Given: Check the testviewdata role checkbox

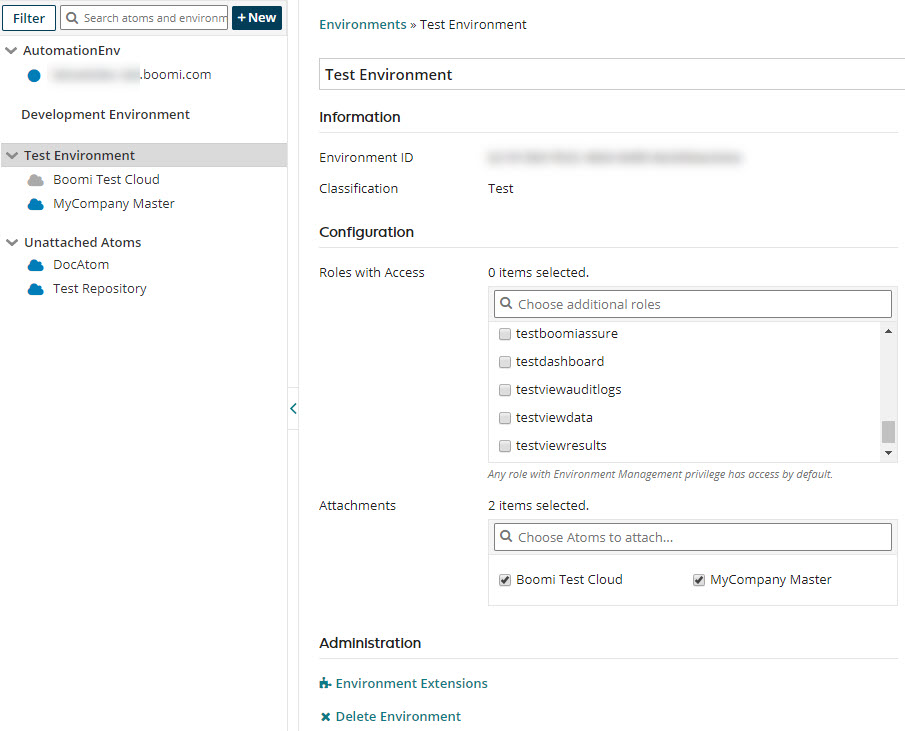Looking at the screenshot, I should (505, 418).
